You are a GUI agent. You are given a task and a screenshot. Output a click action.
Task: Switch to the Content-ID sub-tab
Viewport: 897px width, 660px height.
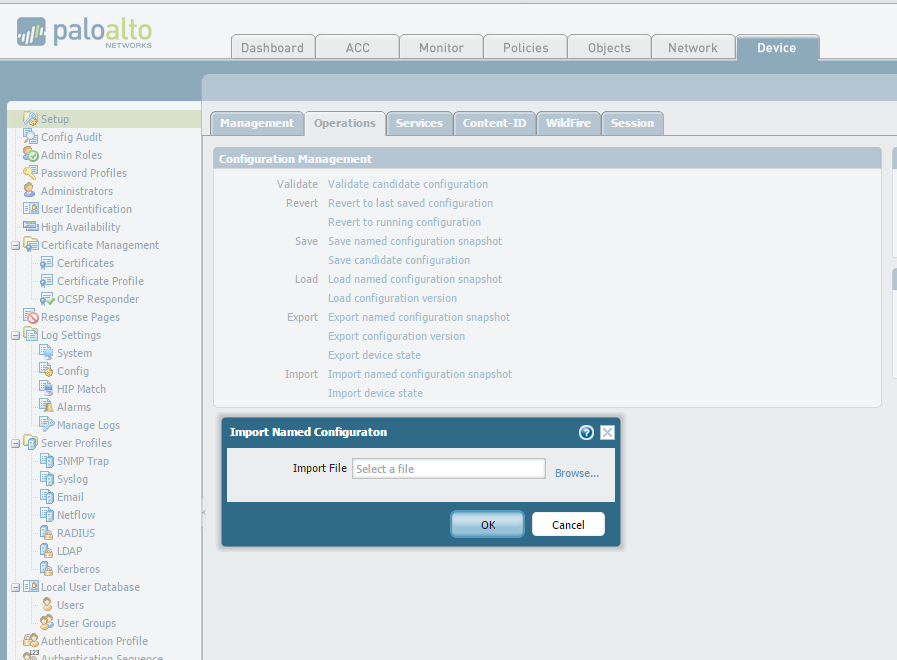494,124
